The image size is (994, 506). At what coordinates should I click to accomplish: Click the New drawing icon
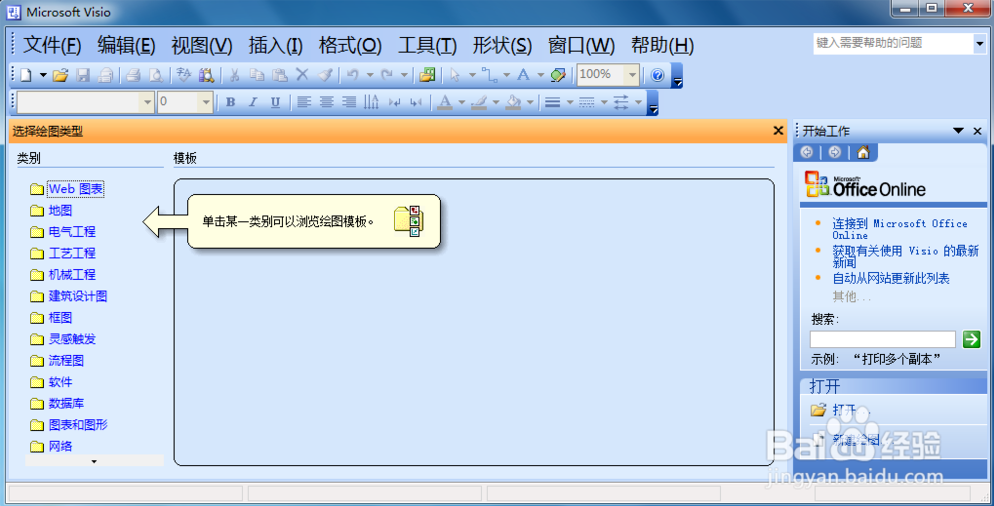pos(25,75)
